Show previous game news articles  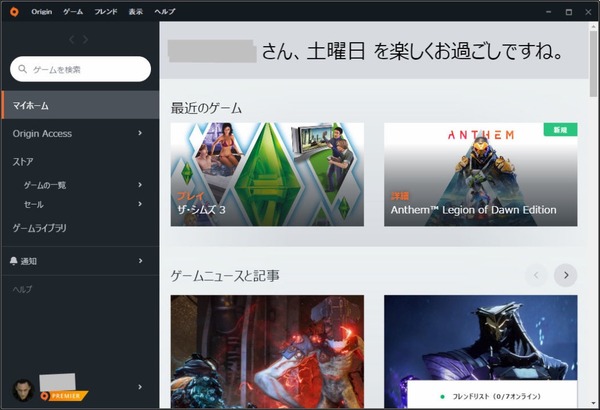pos(536,275)
